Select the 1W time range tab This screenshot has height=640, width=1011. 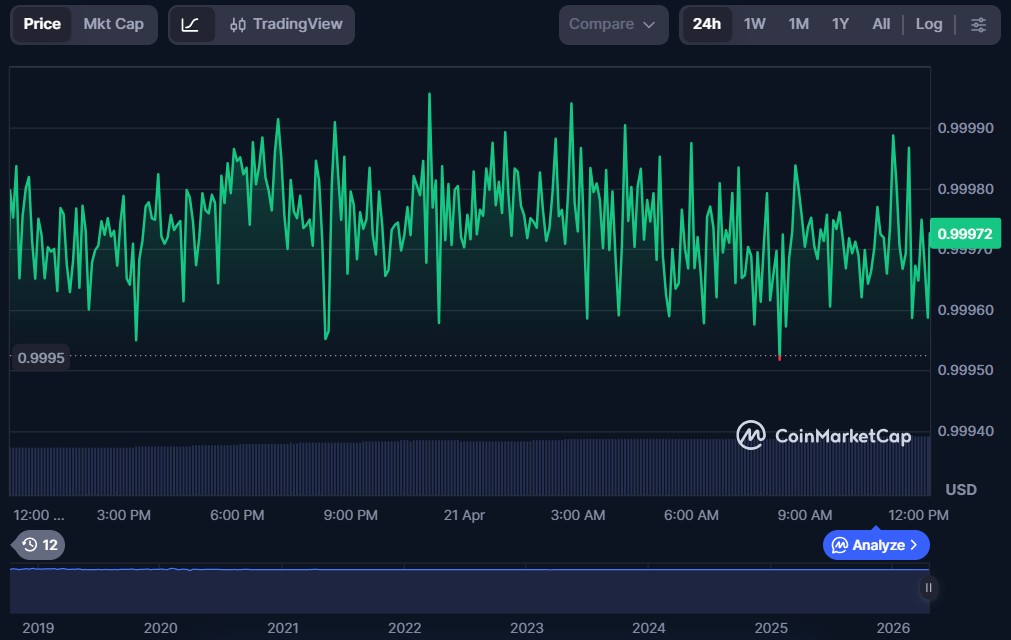(x=754, y=25)
